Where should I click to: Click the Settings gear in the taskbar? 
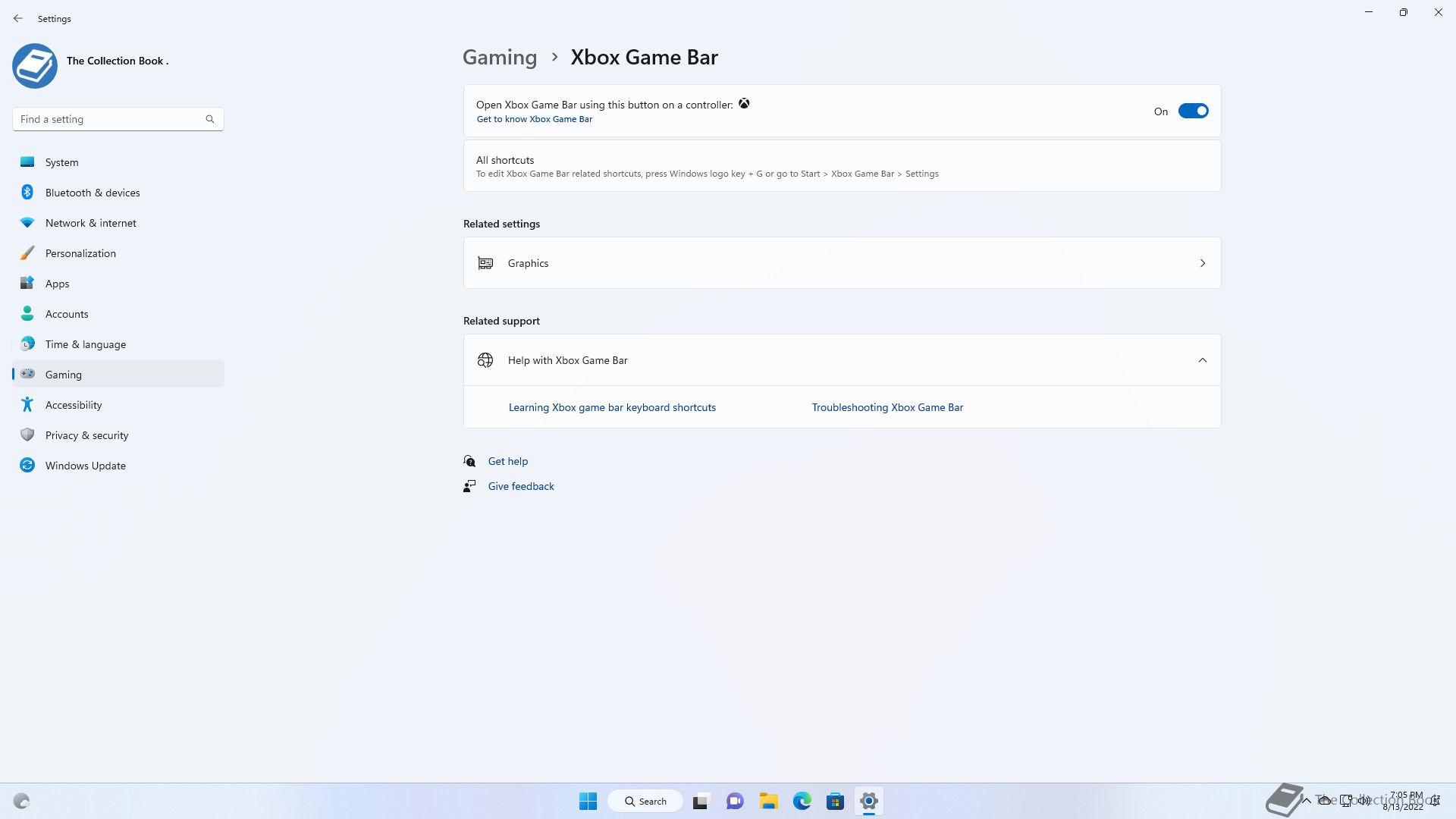[x=869, y=801]
